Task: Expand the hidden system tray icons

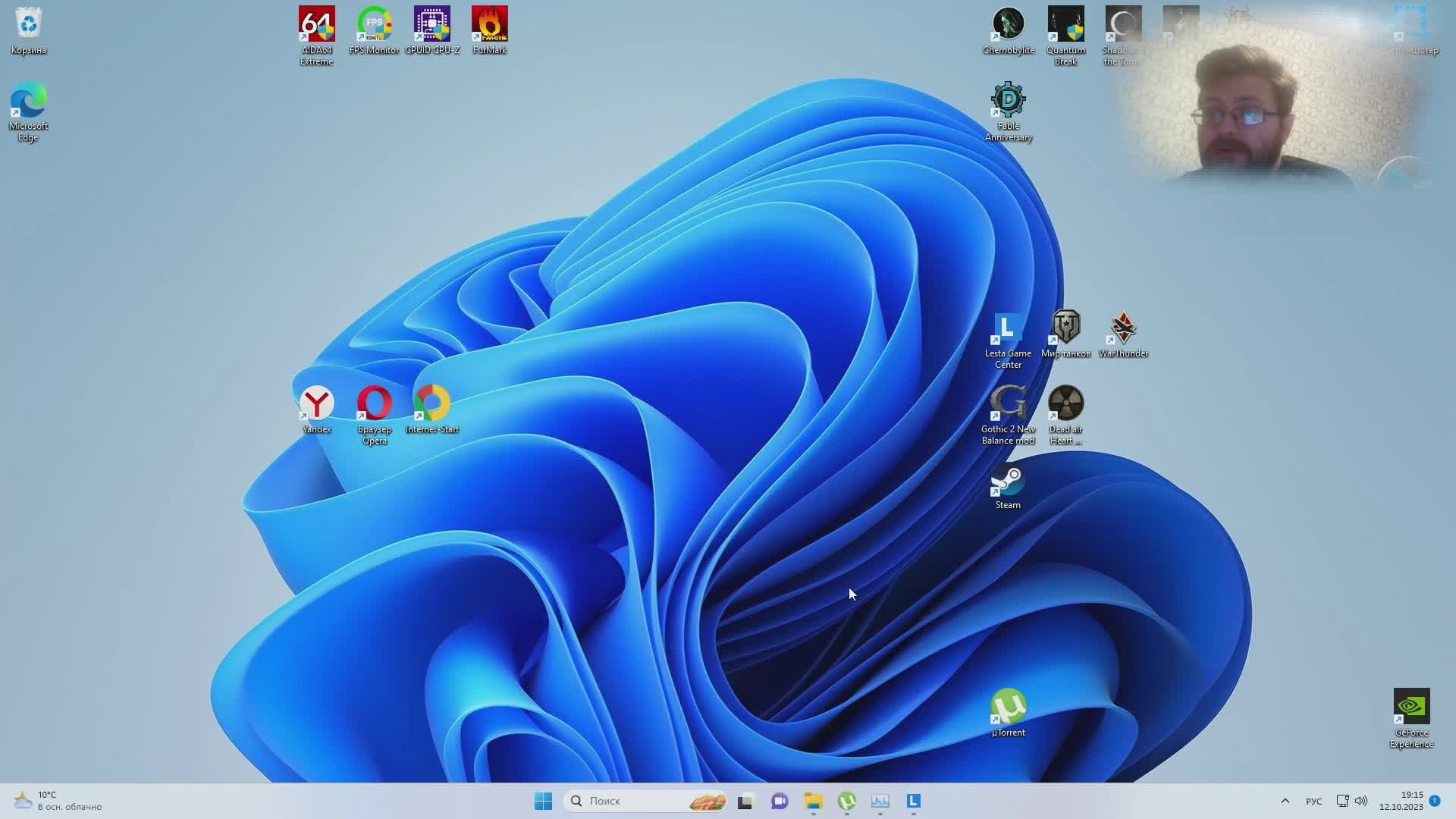Action: pyautogui.click(x=1285, y=801)
